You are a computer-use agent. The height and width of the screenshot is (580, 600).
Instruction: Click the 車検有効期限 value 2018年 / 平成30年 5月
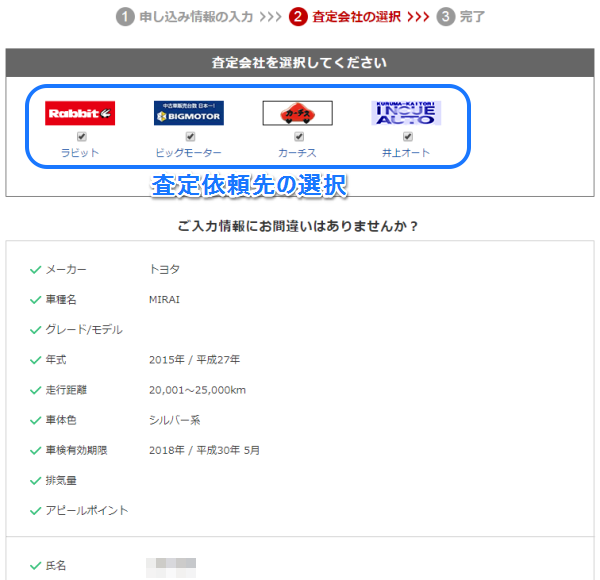click(204, 450)
